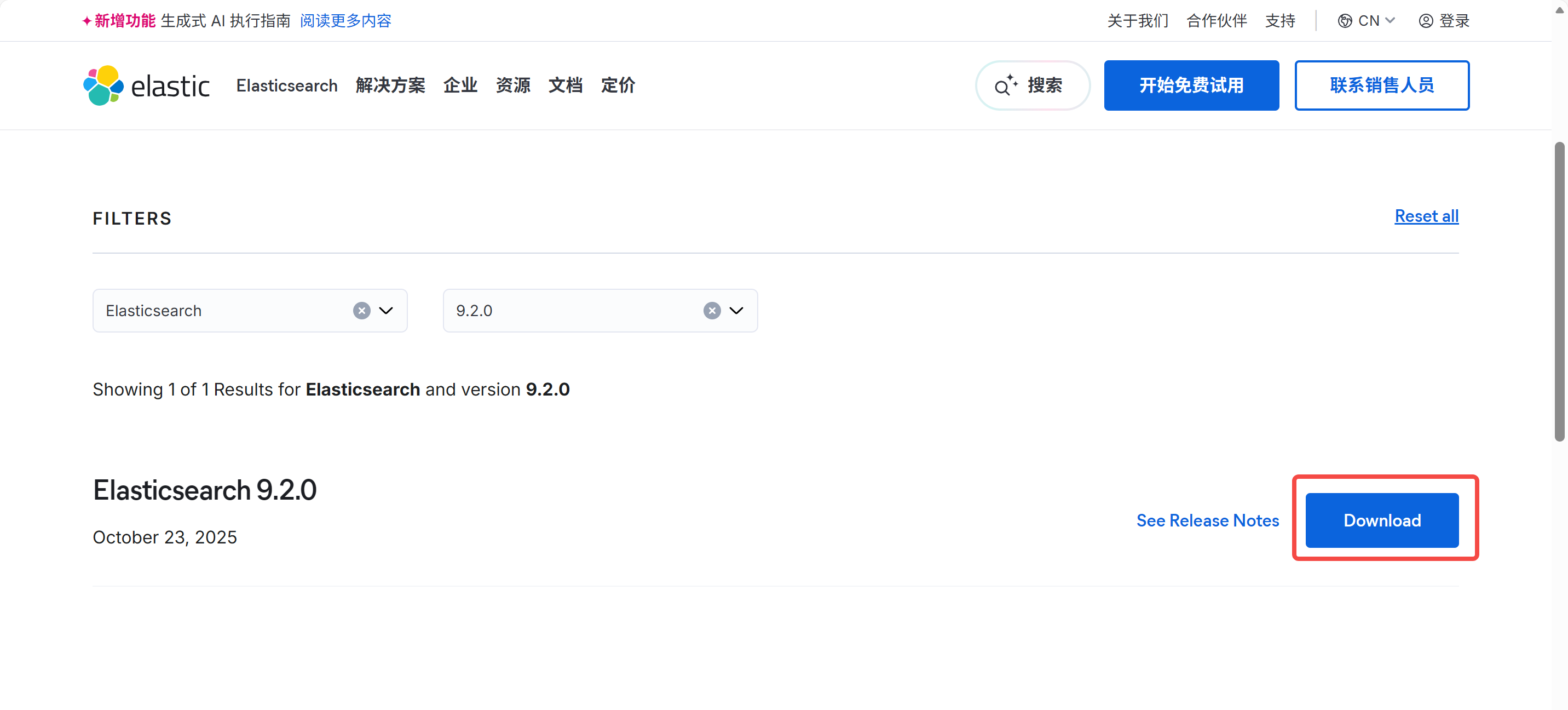Clear the 9.2.0 version filter

coord(712,311)
